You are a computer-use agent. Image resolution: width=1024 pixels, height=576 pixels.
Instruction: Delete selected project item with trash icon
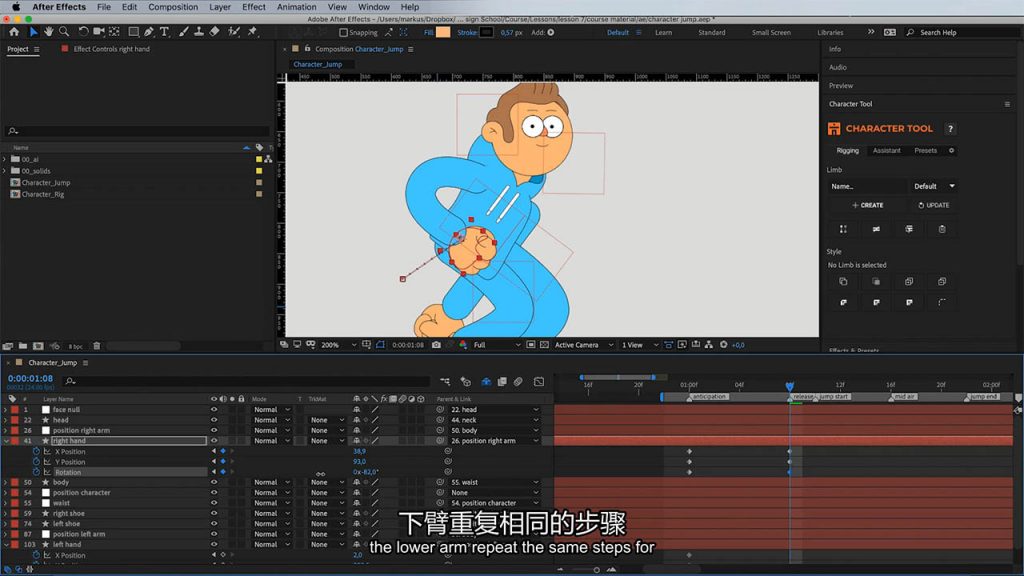pyautogui.click(x=97, y=346)
